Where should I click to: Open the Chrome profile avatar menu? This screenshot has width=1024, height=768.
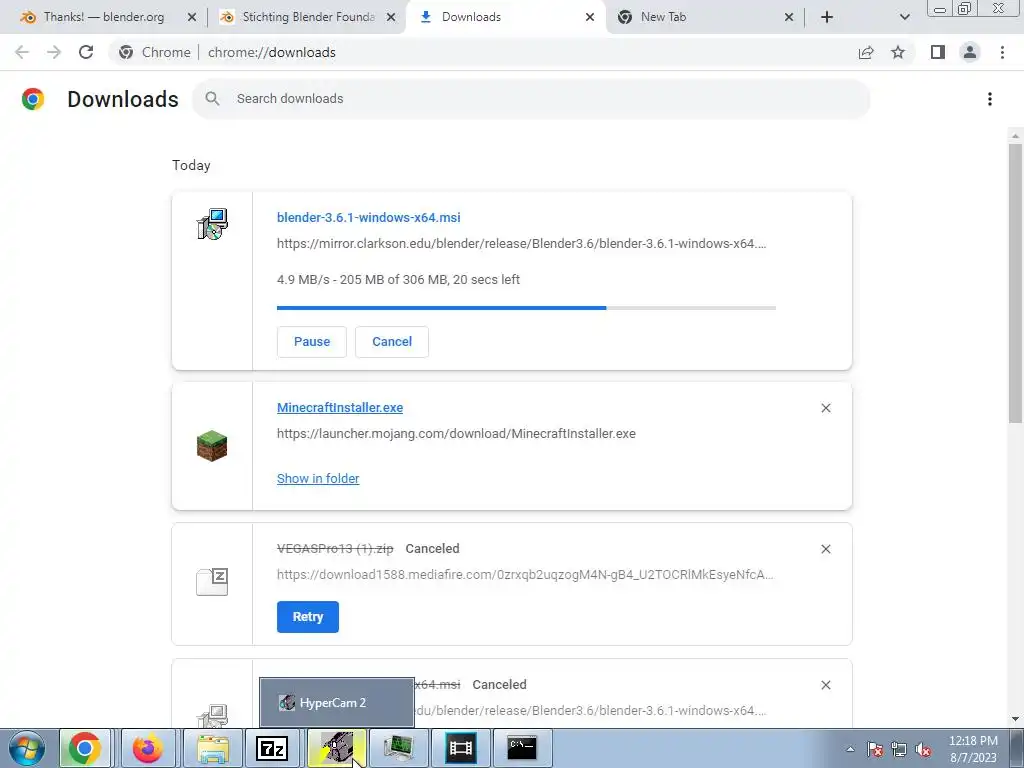click(970, 52)
